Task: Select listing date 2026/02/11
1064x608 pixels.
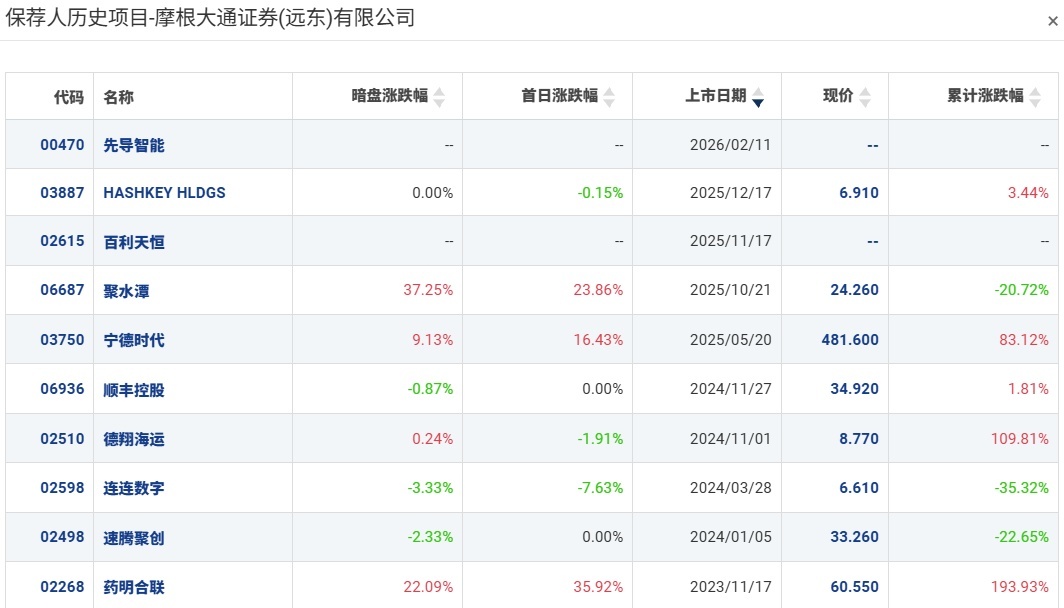Action: 731,145
